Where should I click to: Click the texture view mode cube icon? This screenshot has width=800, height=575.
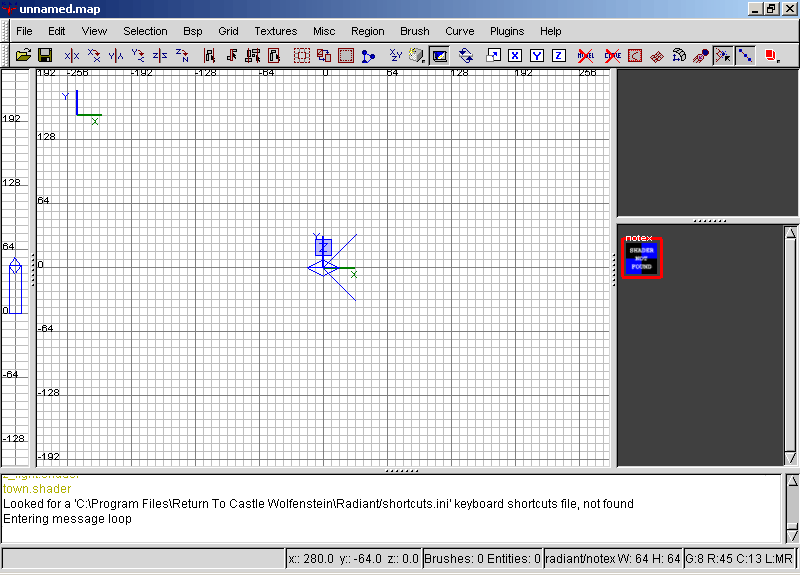tap(417, 55)
